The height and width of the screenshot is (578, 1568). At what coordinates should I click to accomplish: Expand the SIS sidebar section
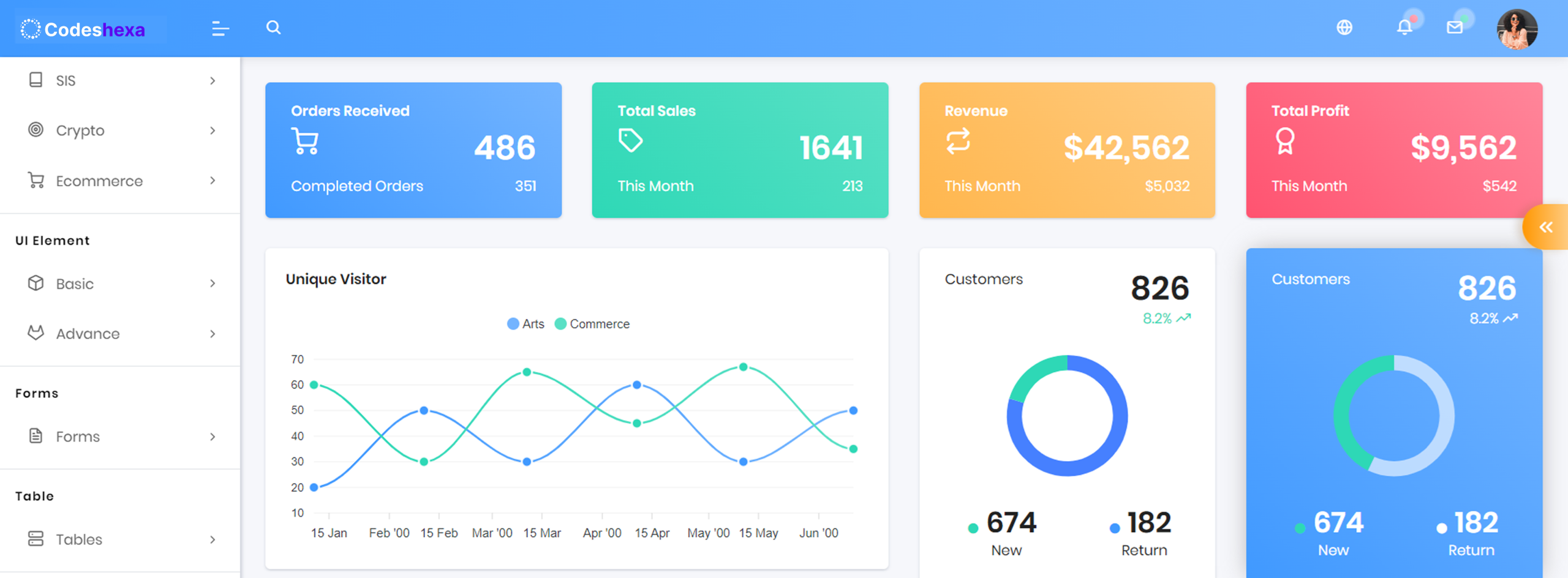click(66, 80)
